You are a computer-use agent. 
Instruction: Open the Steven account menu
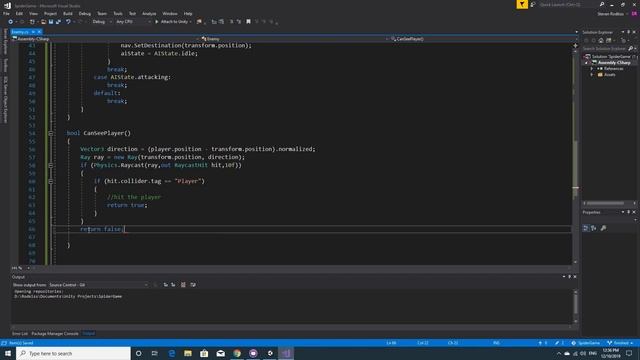[x=612, y=13]
